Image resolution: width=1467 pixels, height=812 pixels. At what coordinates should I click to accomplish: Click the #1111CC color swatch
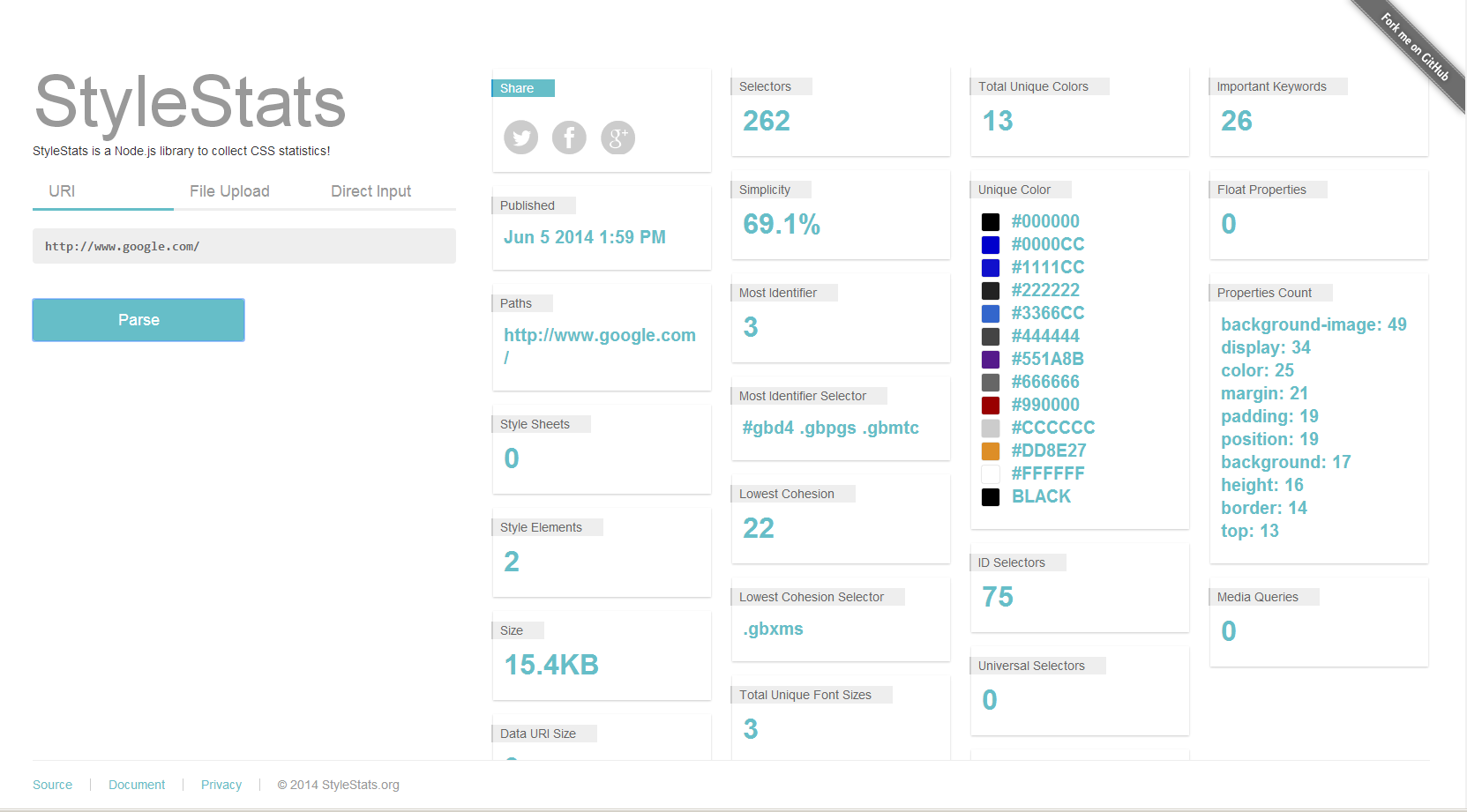[x=991, y=268]
